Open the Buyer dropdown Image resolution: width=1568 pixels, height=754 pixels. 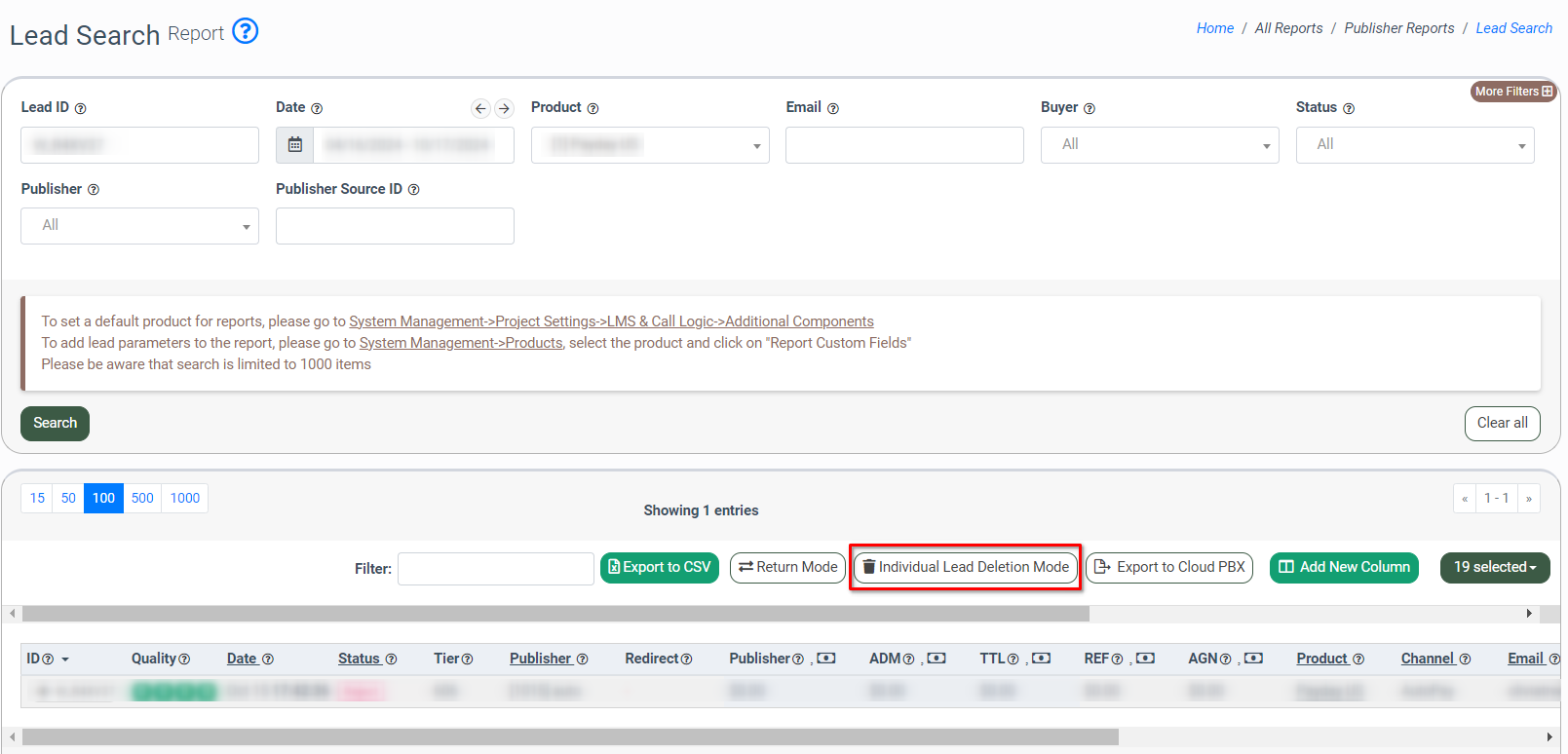point(1160,145)
